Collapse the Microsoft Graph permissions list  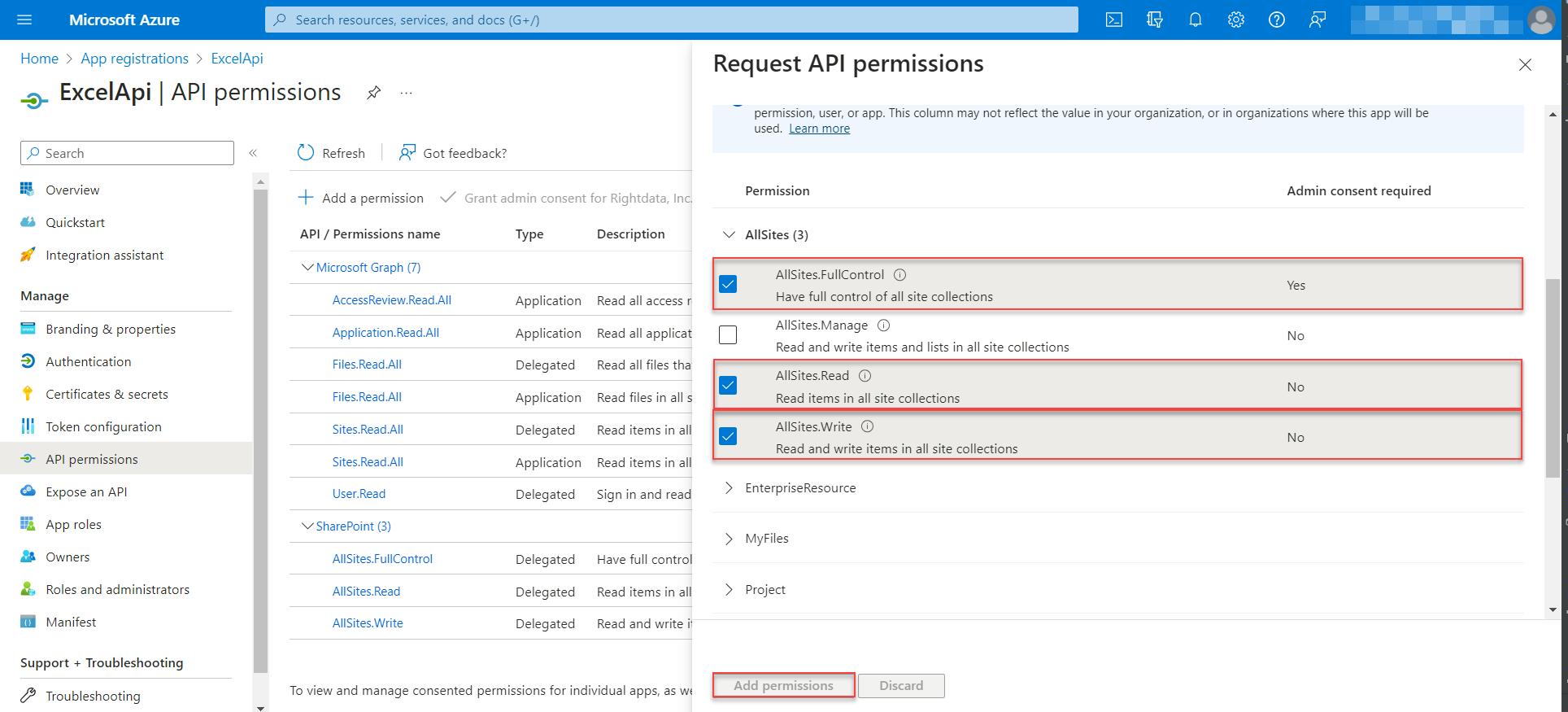point(307,267)
